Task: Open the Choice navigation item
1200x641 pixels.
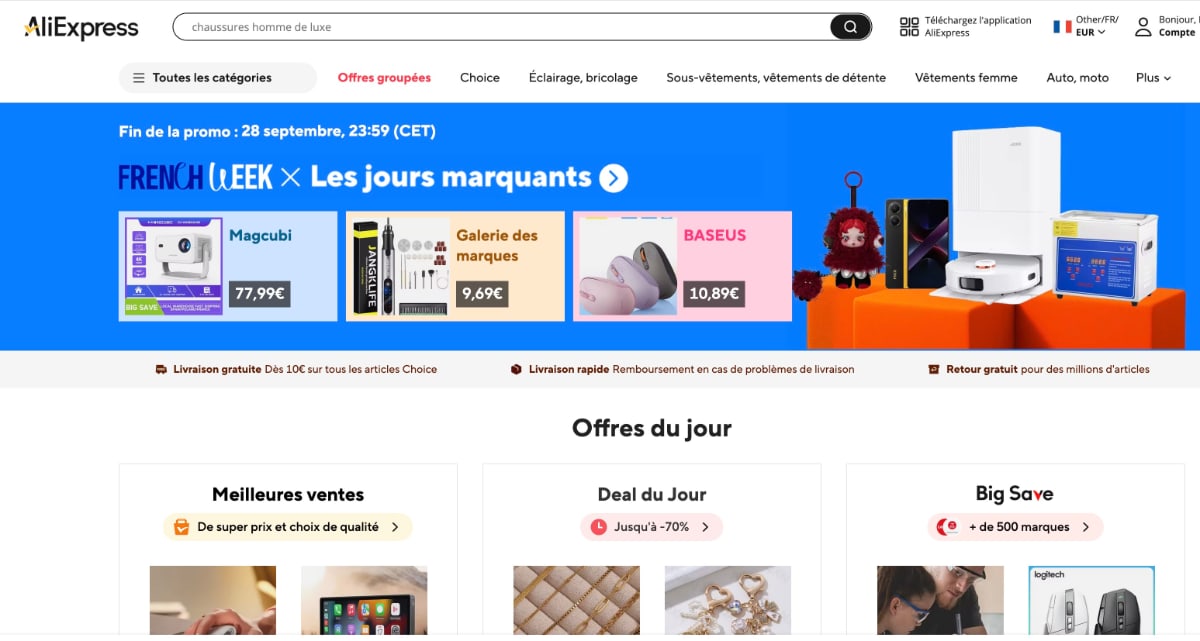Action: click(x=480, y=78)
